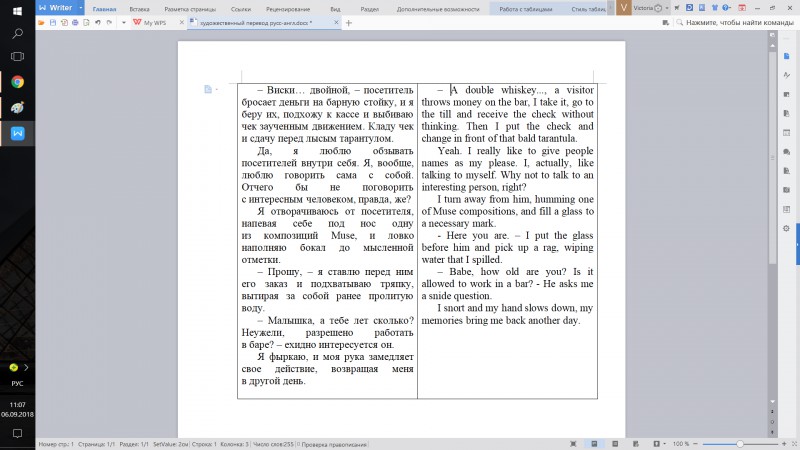Image resolution: width=800 pixels, height=450 pixels.
Task: Open the Дополнительные возможности tab
Action: pos(438,9)
